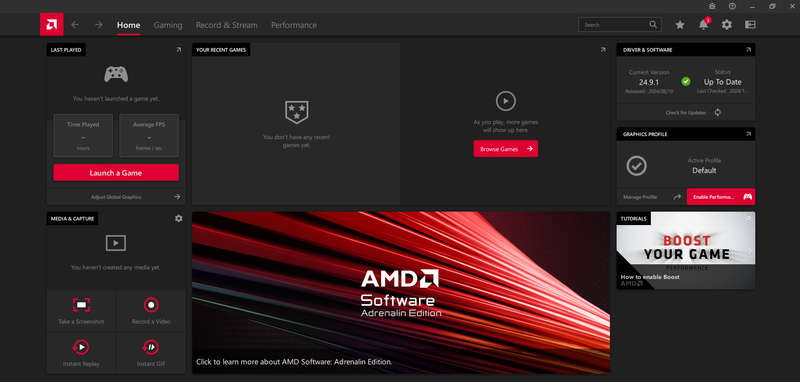Screen dimensions: 800x382
Task: Expand the Last Played panel arrow
Action: (x=179, y=50)
